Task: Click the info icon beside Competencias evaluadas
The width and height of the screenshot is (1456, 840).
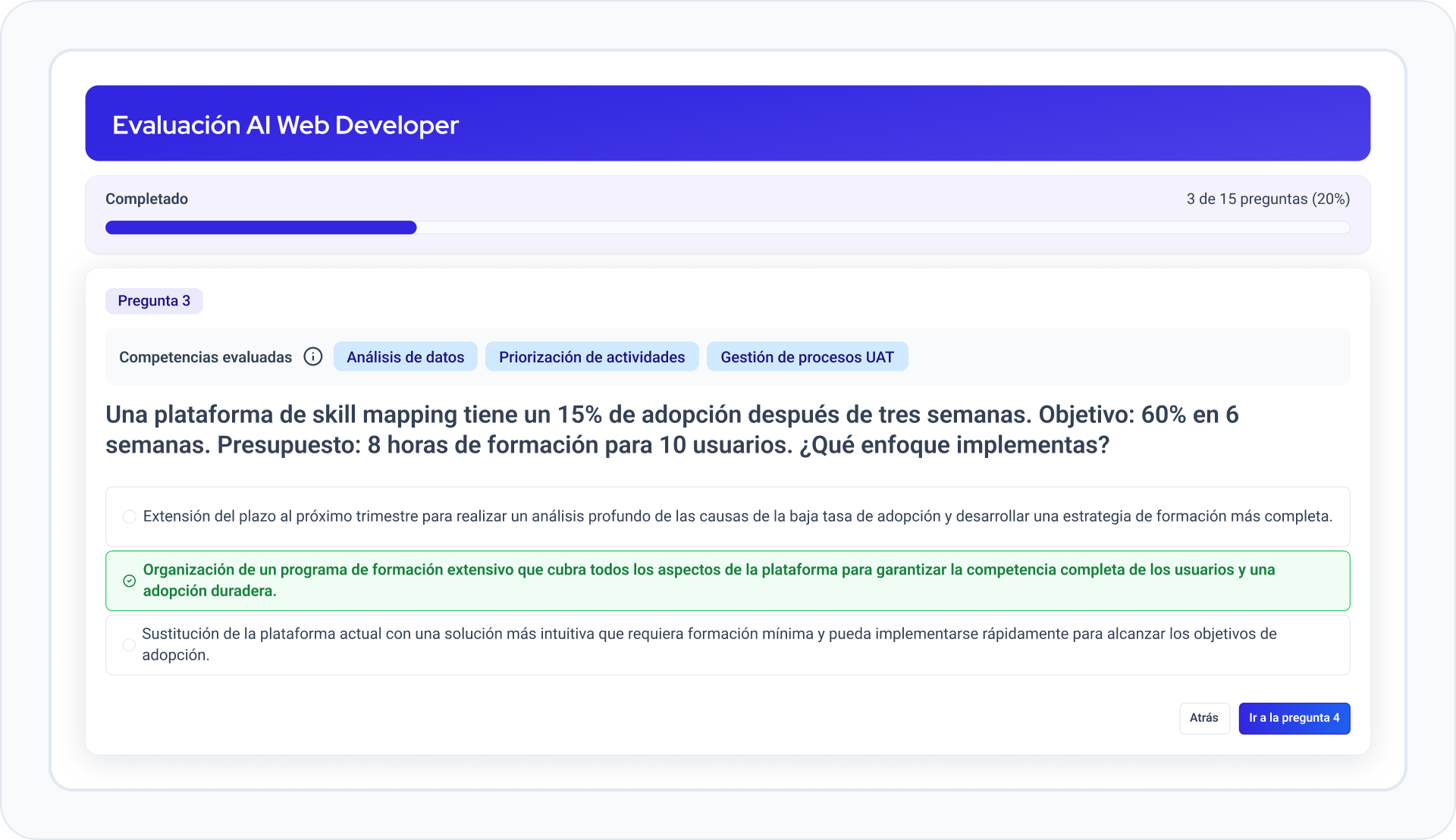Action: 313,356
